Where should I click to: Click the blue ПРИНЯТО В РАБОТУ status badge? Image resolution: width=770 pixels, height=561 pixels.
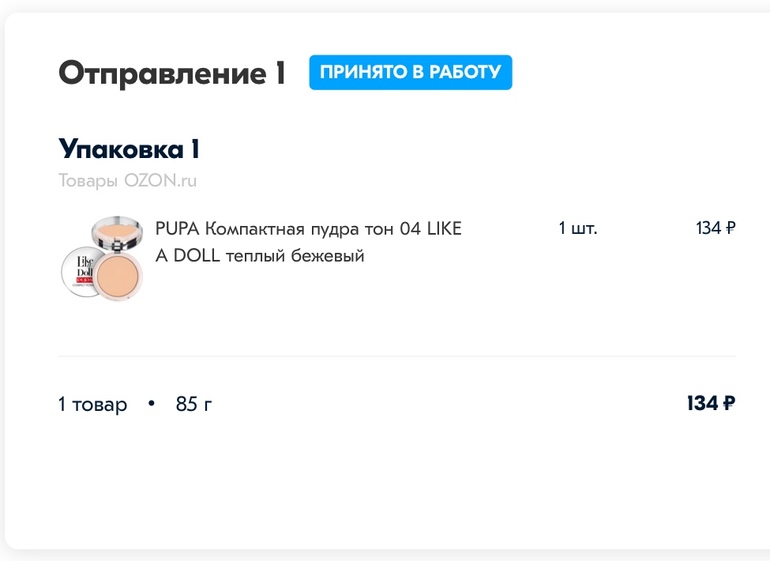pos(410,73)
